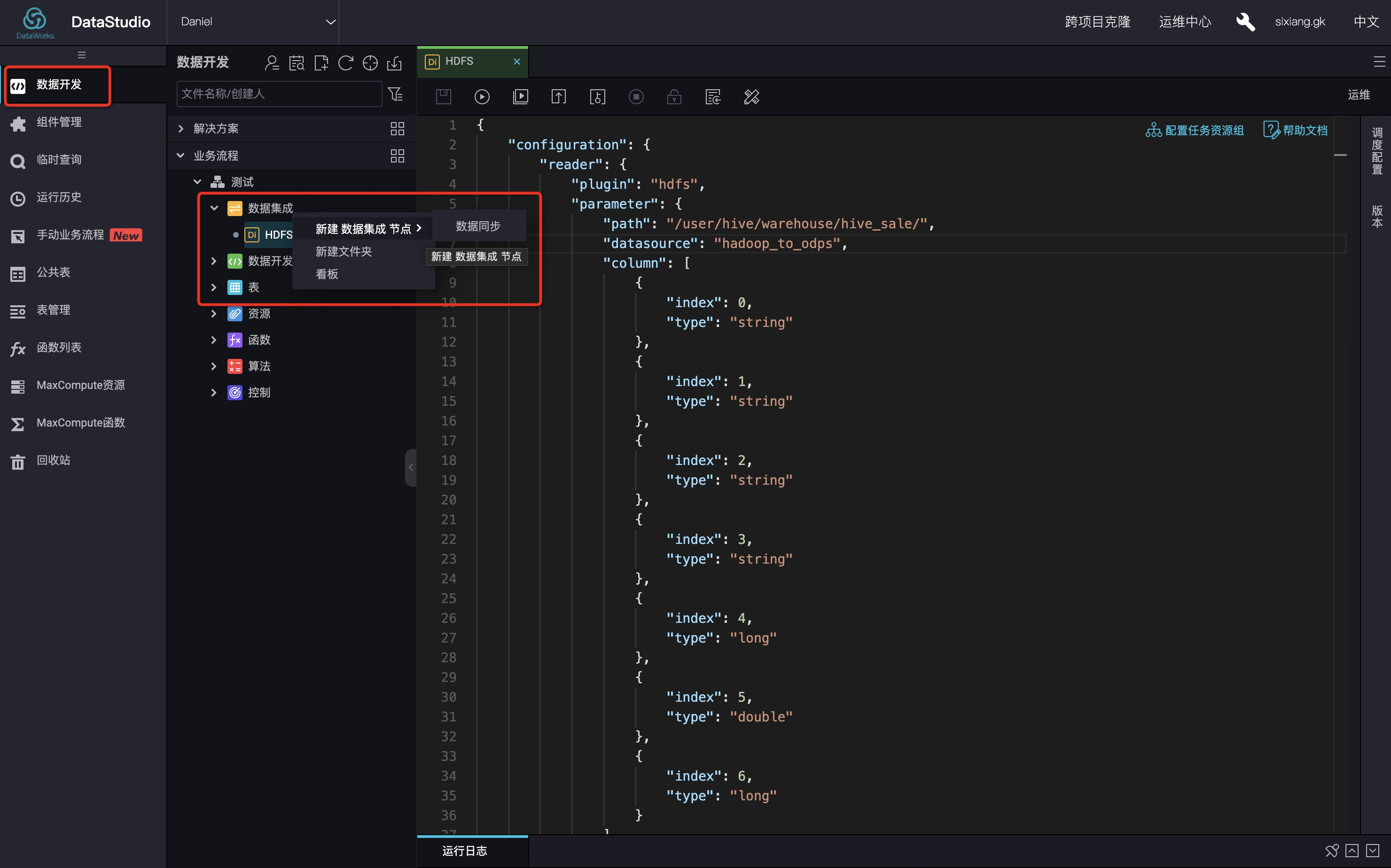The width and height of the screenshot is (1391, 868).
Task: Open the filter icon beside search box
Action: pos(395,94)
